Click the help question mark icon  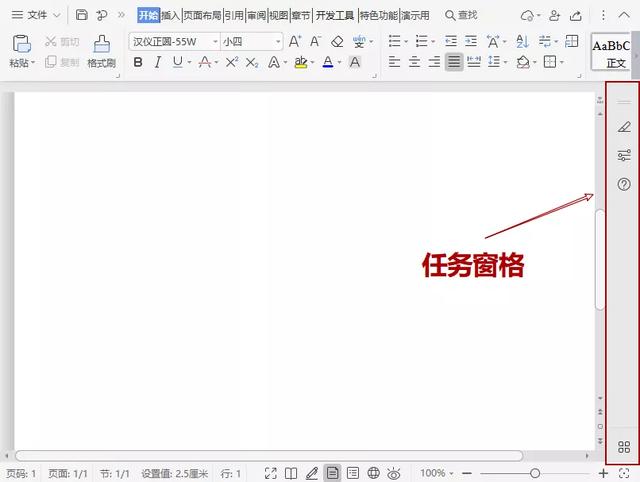coord(624,184)
